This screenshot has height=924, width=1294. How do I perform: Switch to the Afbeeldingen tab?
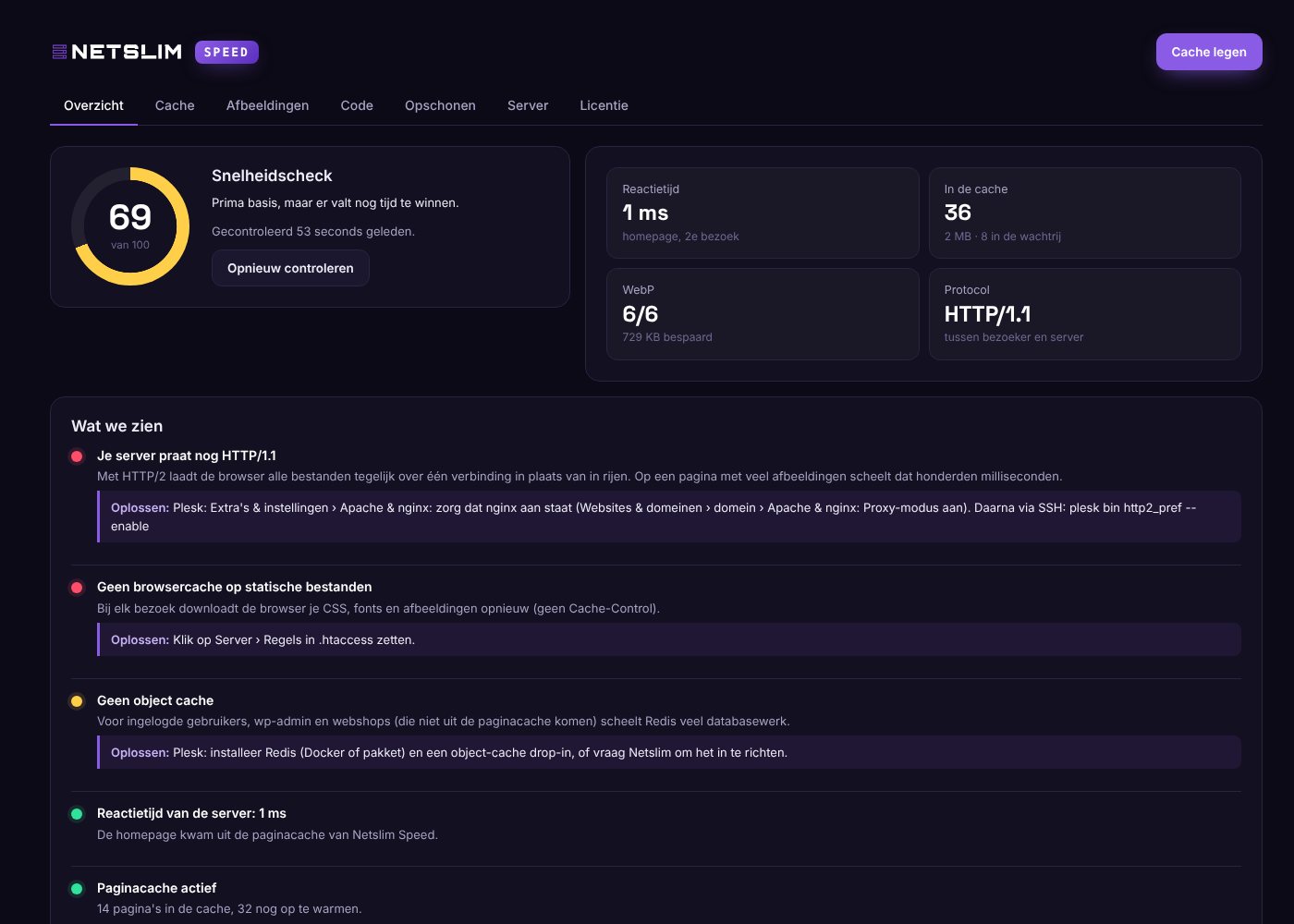[268, 105]
